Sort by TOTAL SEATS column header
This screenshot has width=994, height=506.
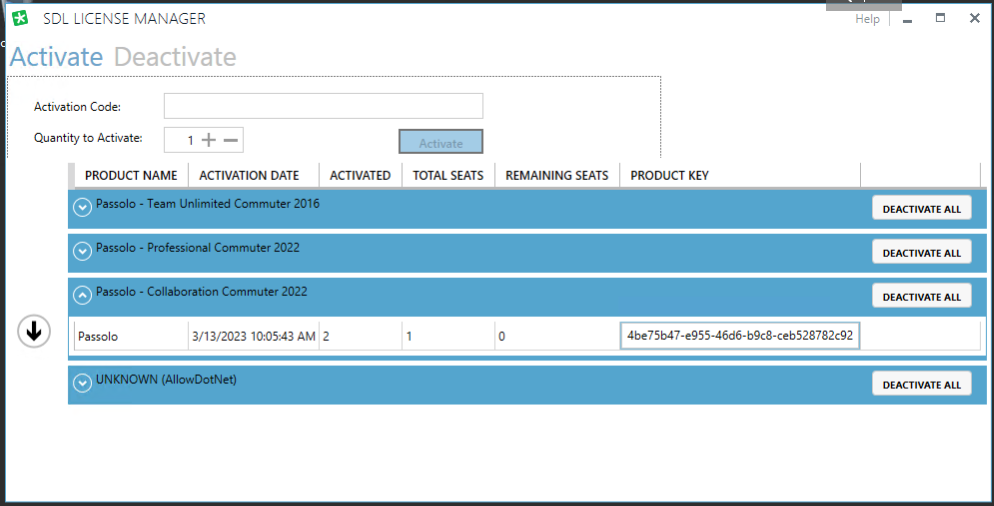pos(448,176)
